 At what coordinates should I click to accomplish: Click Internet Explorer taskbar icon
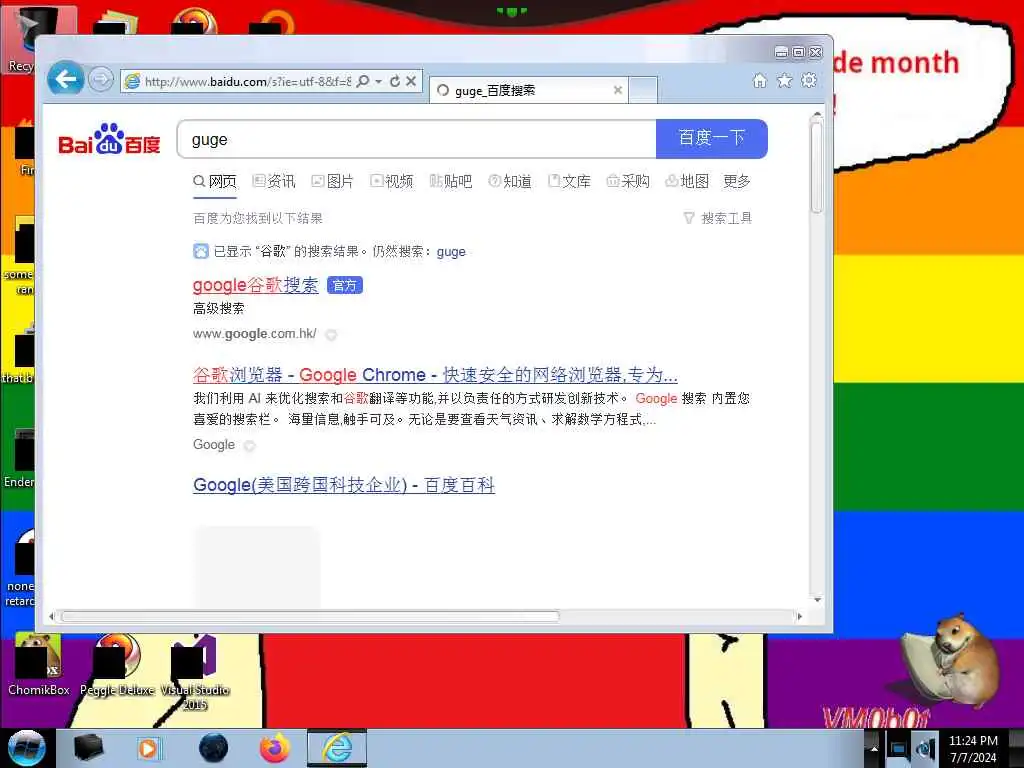click(x=337, y=748)
